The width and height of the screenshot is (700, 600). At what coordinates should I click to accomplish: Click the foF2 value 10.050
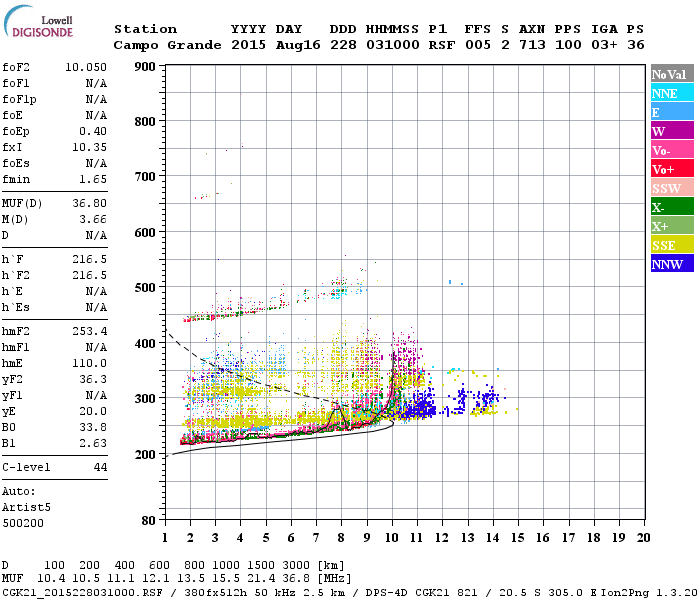pos(86,67)
